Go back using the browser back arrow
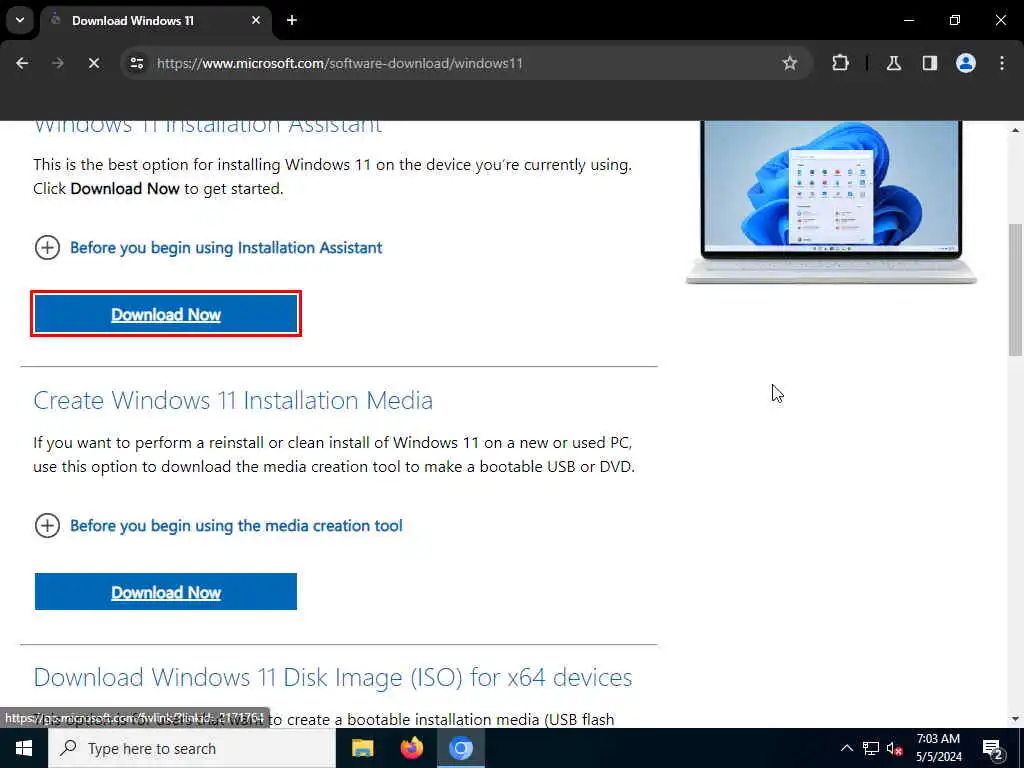The image size is (1024, 768). (22, 63)
